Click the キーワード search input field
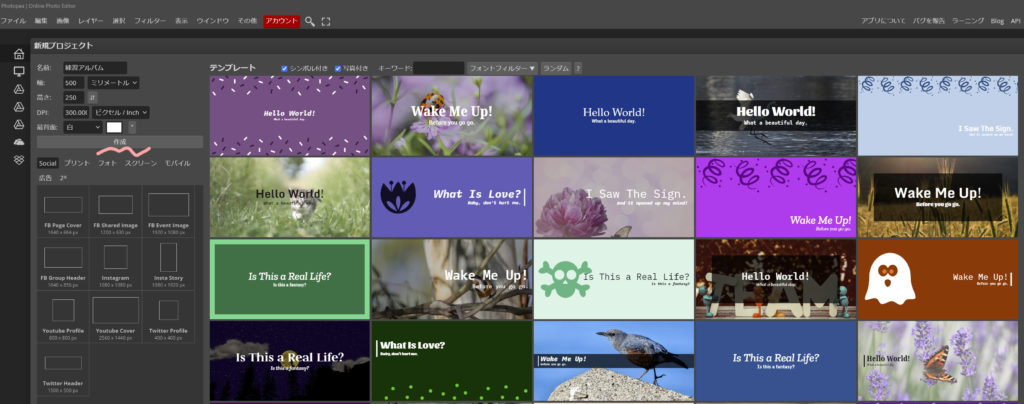1024x404 pixels. click(439, 68)
